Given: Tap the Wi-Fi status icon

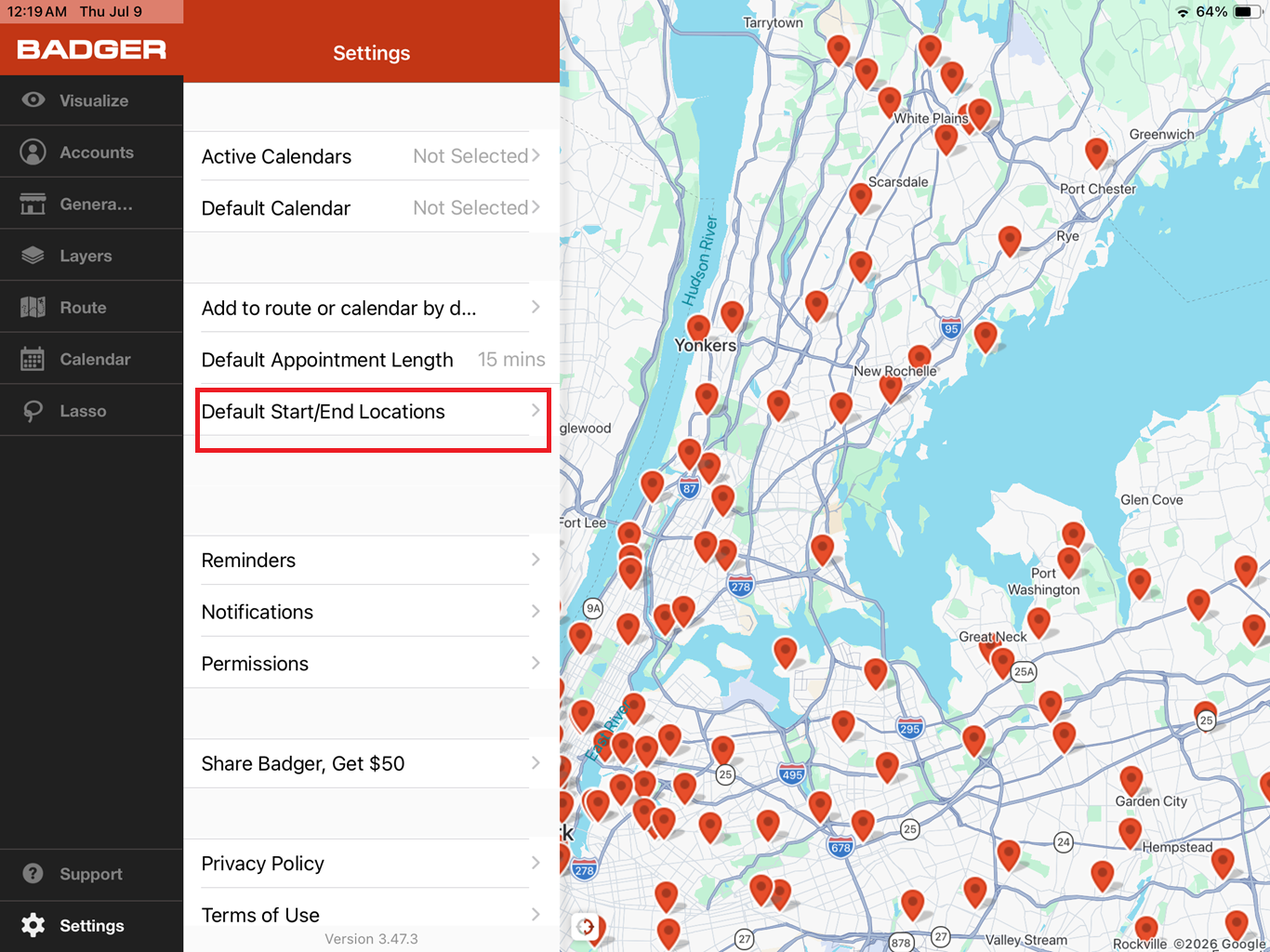Looking at the screenshot, I should click(1183, 12).
